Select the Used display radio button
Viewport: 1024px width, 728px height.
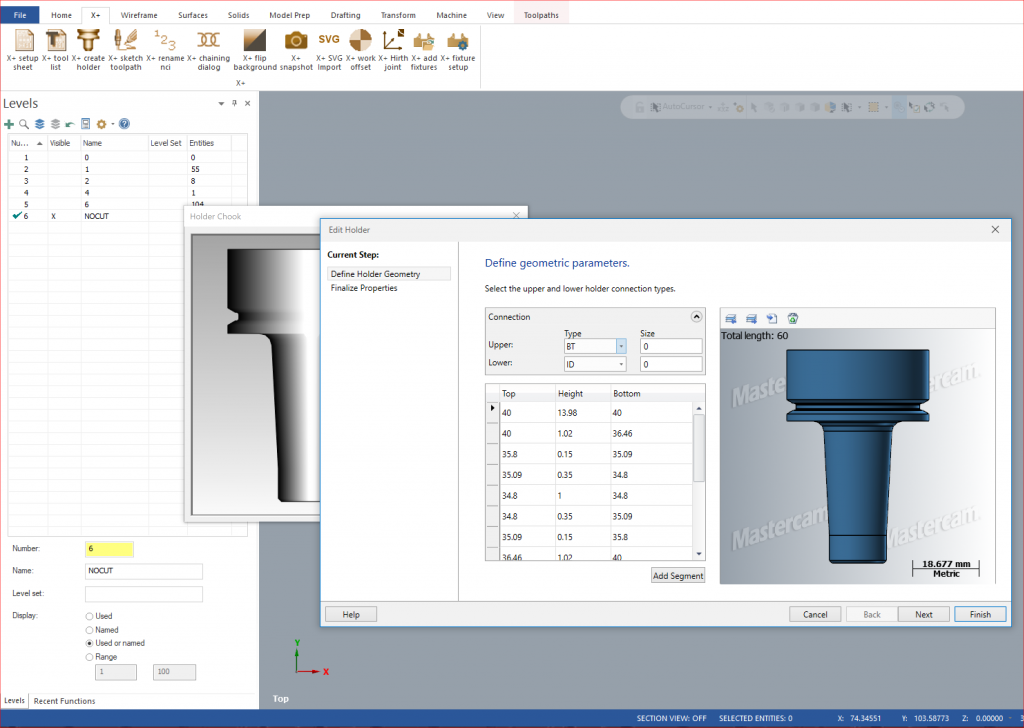(x=91, y=616)
